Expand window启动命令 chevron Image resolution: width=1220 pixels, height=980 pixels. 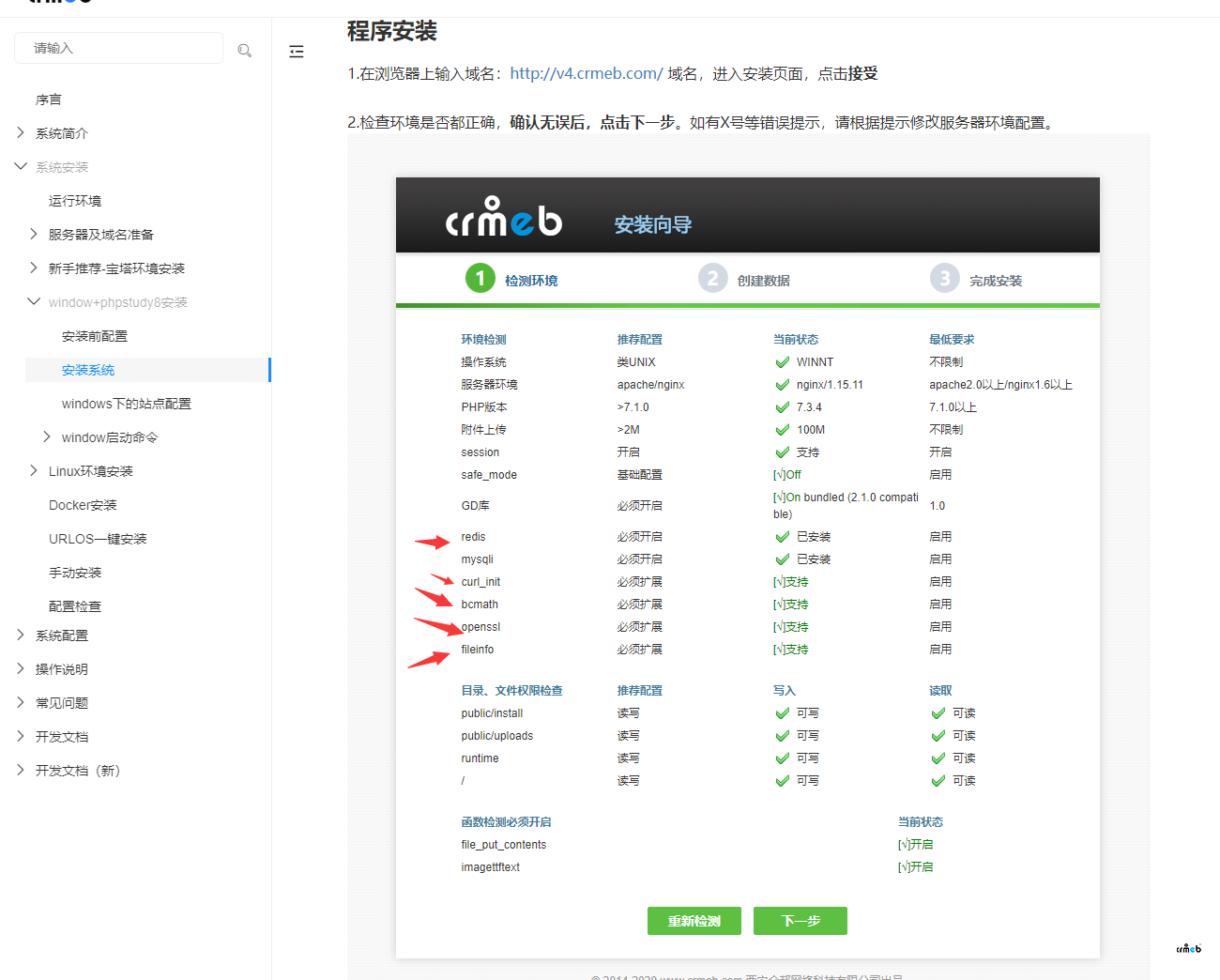(47, 436)
